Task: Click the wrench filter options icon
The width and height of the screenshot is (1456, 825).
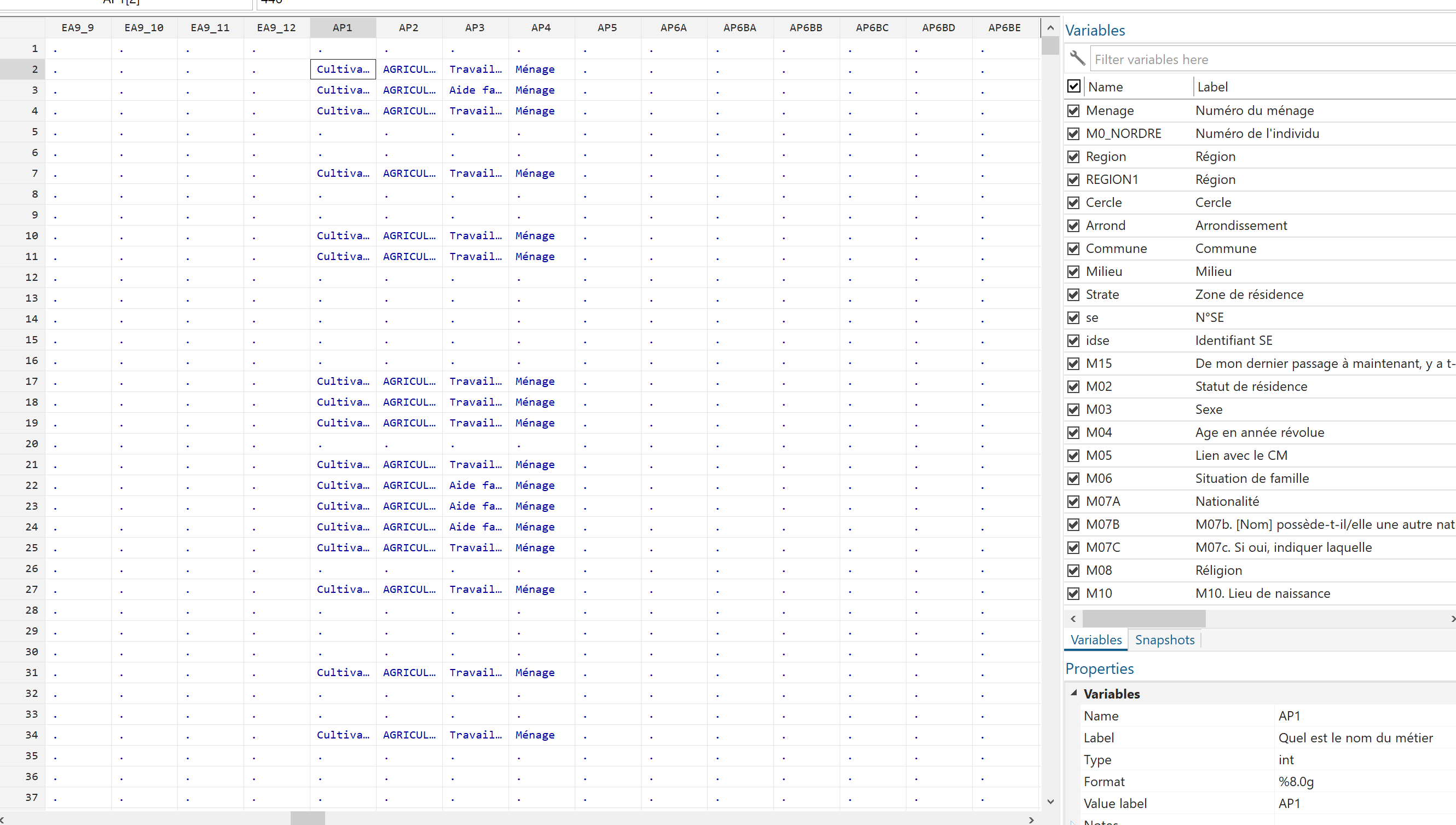Action: point(1077,59)
